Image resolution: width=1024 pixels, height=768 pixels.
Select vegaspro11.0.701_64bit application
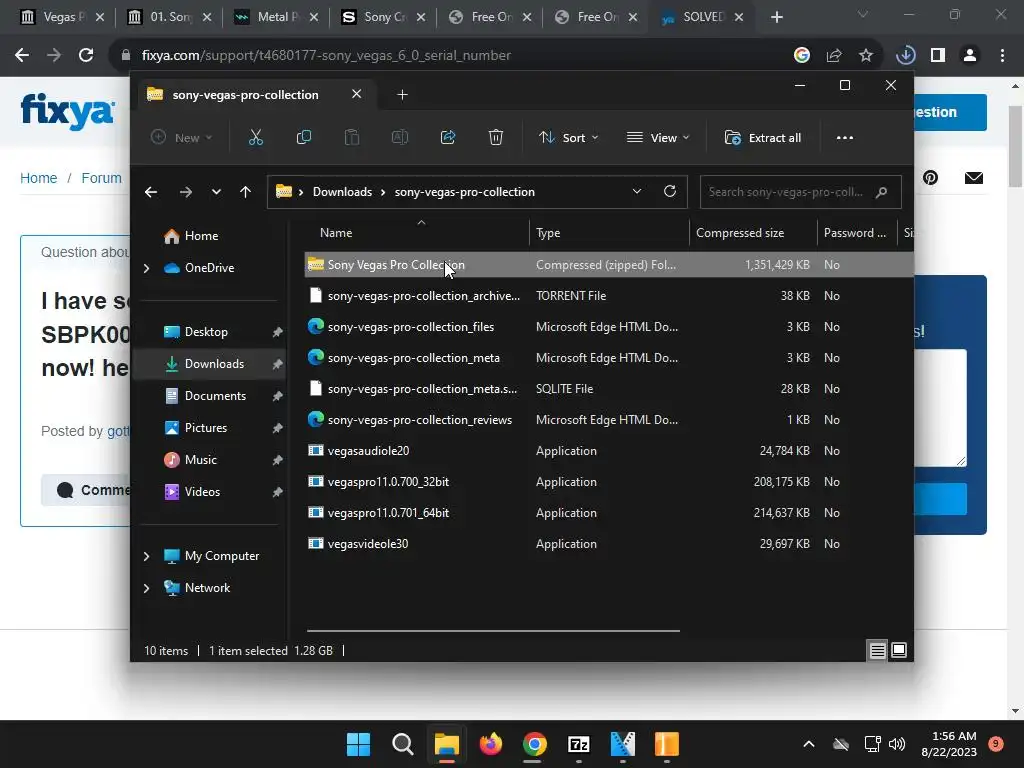[x=609, y=513]
